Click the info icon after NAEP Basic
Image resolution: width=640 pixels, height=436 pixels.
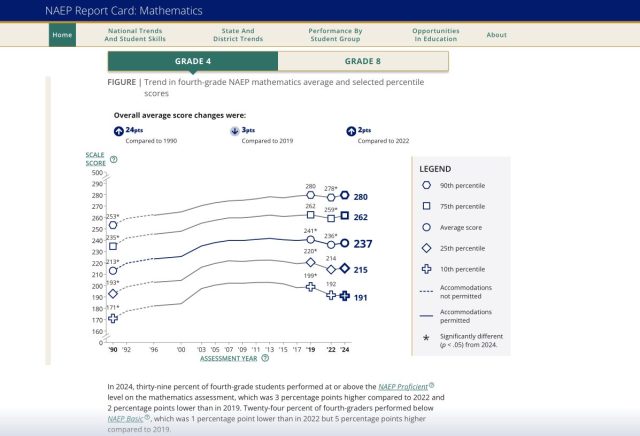coord(145,419)
